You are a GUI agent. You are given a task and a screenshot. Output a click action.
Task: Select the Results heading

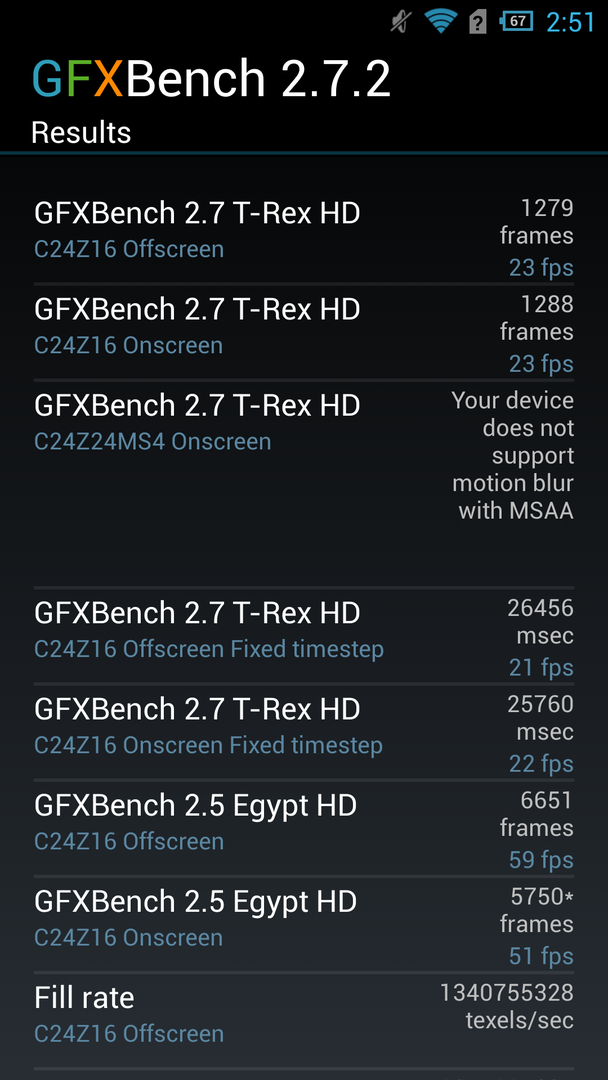(x=81, y=132)
